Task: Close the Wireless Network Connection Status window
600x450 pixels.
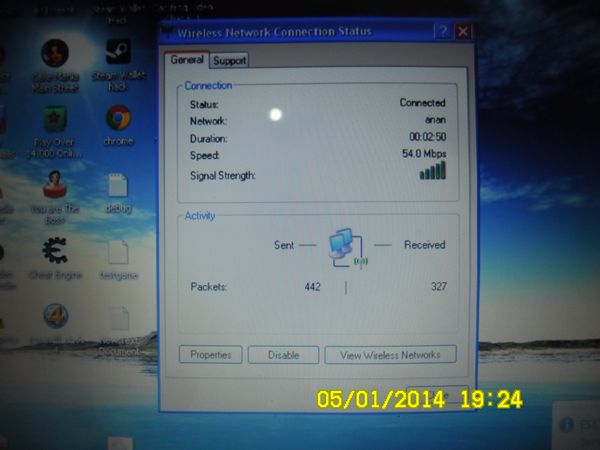Action: (x=462, y=31)
